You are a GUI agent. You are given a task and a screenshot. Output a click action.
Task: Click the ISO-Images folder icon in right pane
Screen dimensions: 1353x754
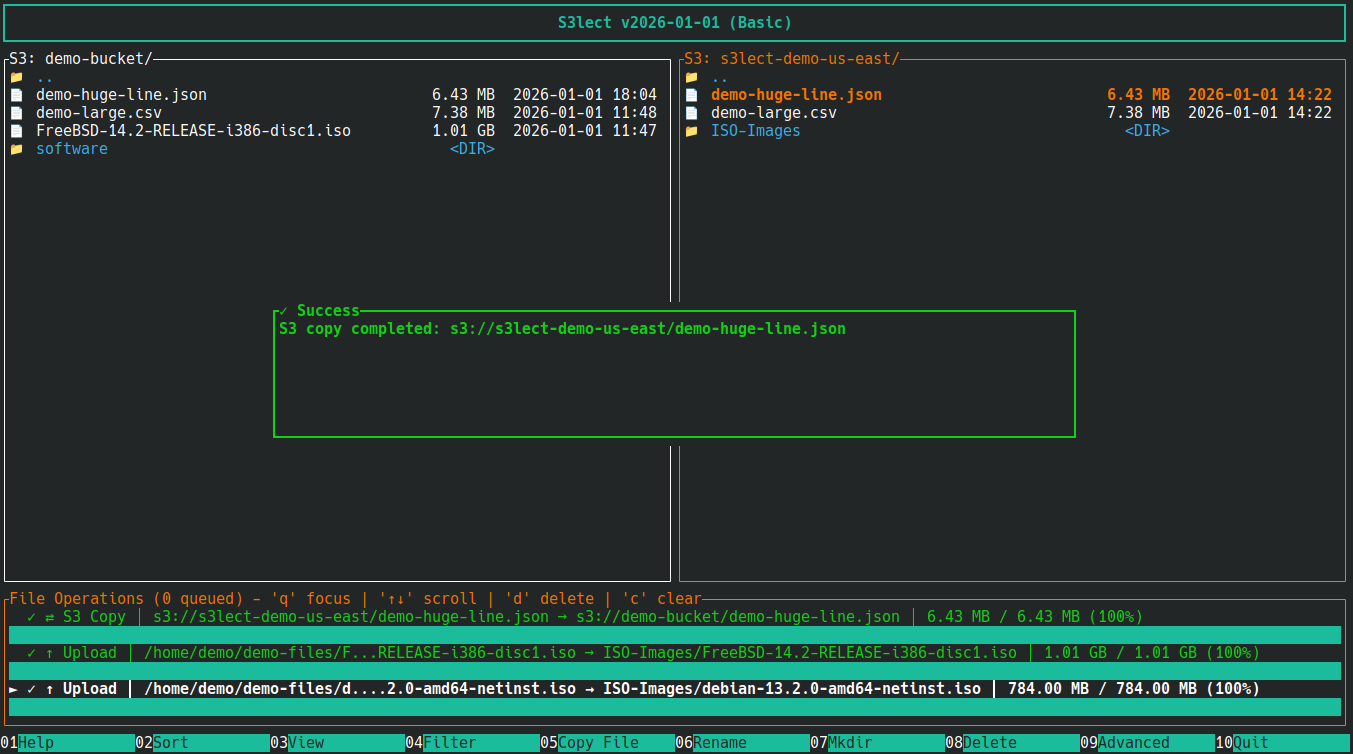[692, 130]
